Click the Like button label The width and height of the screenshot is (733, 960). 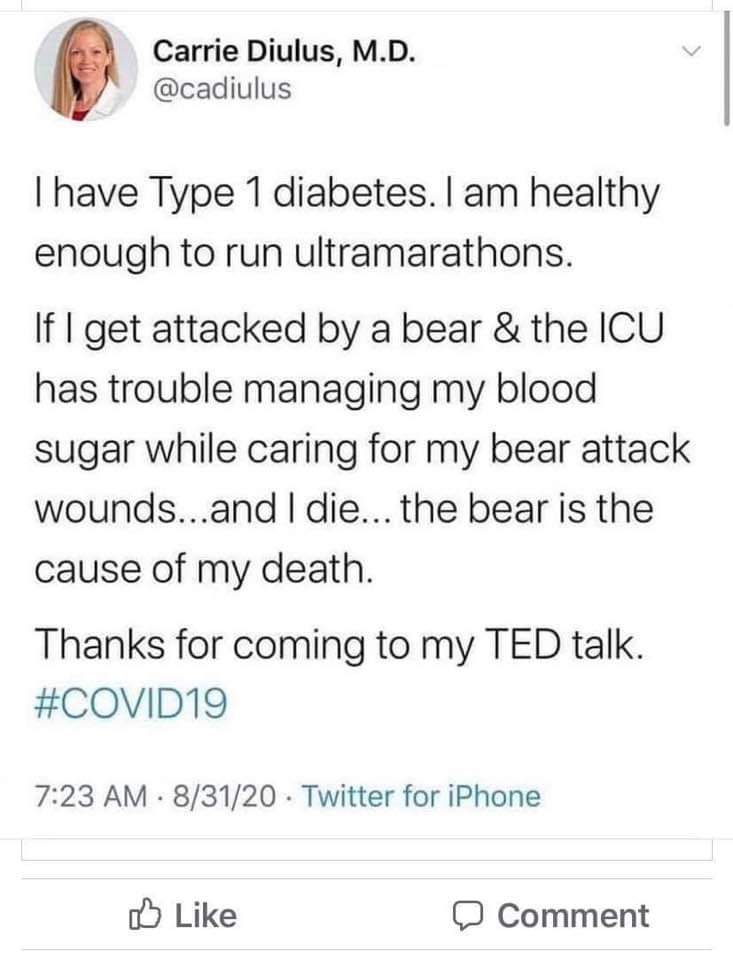click(x=206, y=915)
